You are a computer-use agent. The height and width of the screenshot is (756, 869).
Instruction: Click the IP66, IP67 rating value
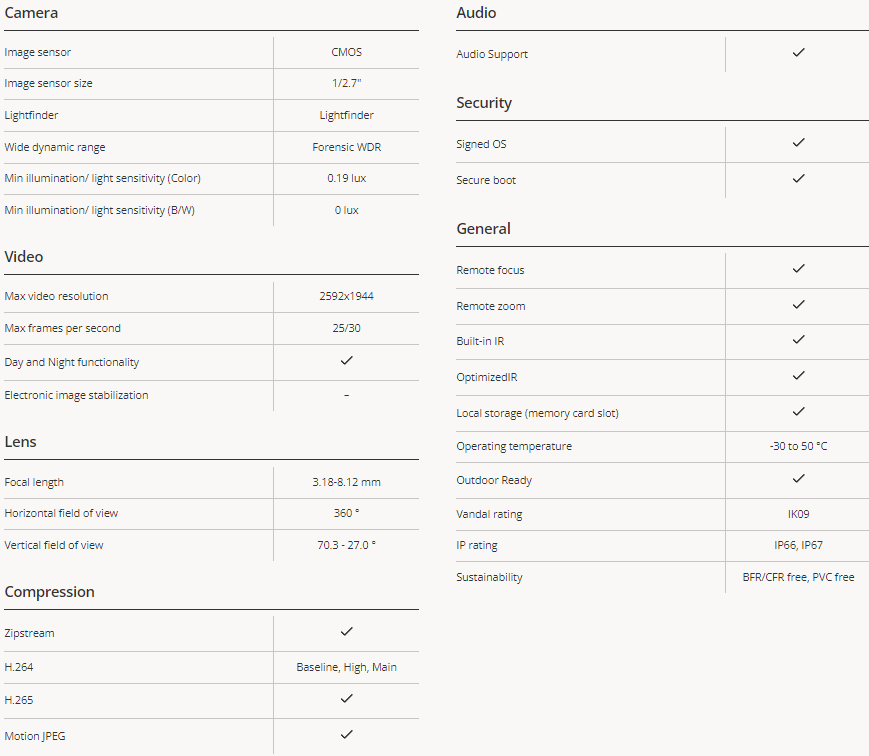pos(798,545)
